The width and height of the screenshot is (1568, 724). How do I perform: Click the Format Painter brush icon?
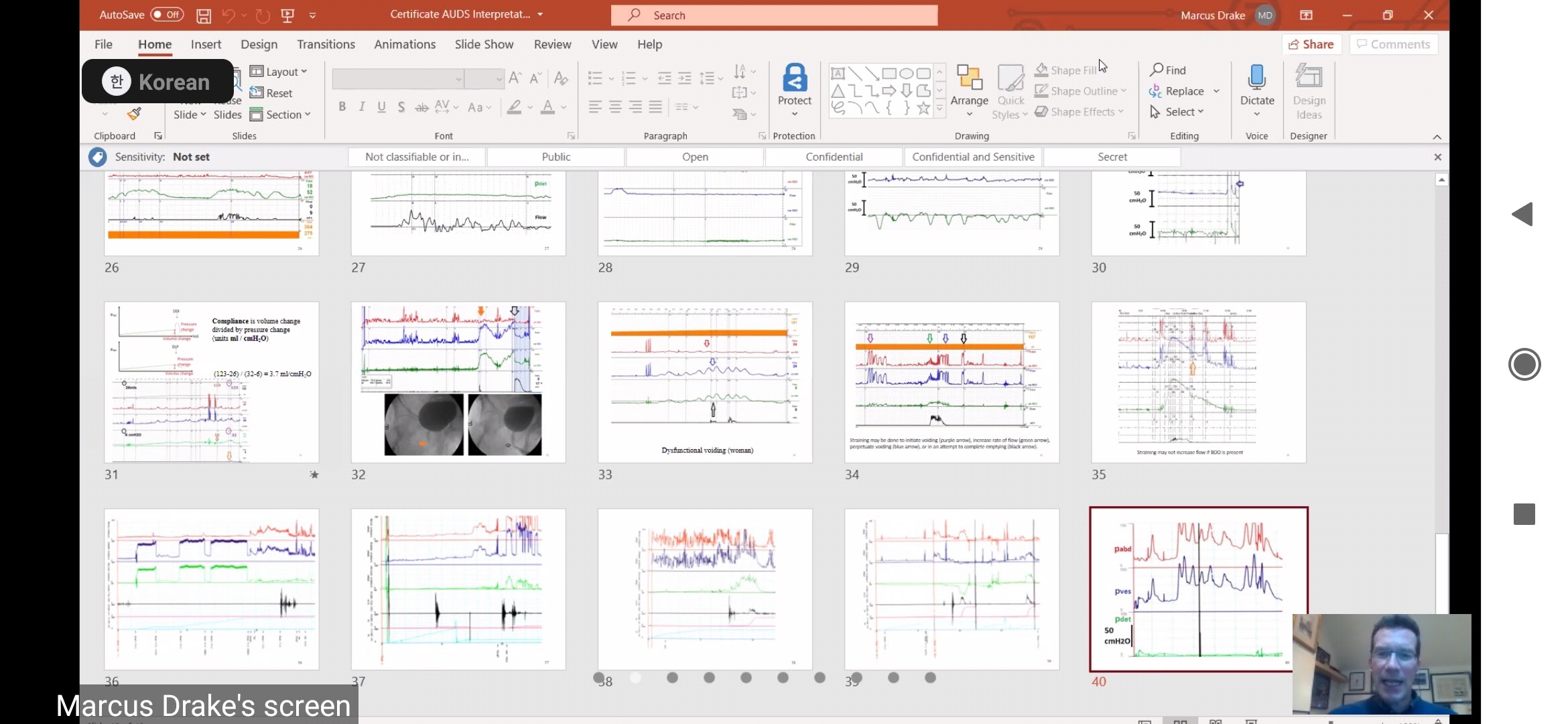(x=135, y=114)
